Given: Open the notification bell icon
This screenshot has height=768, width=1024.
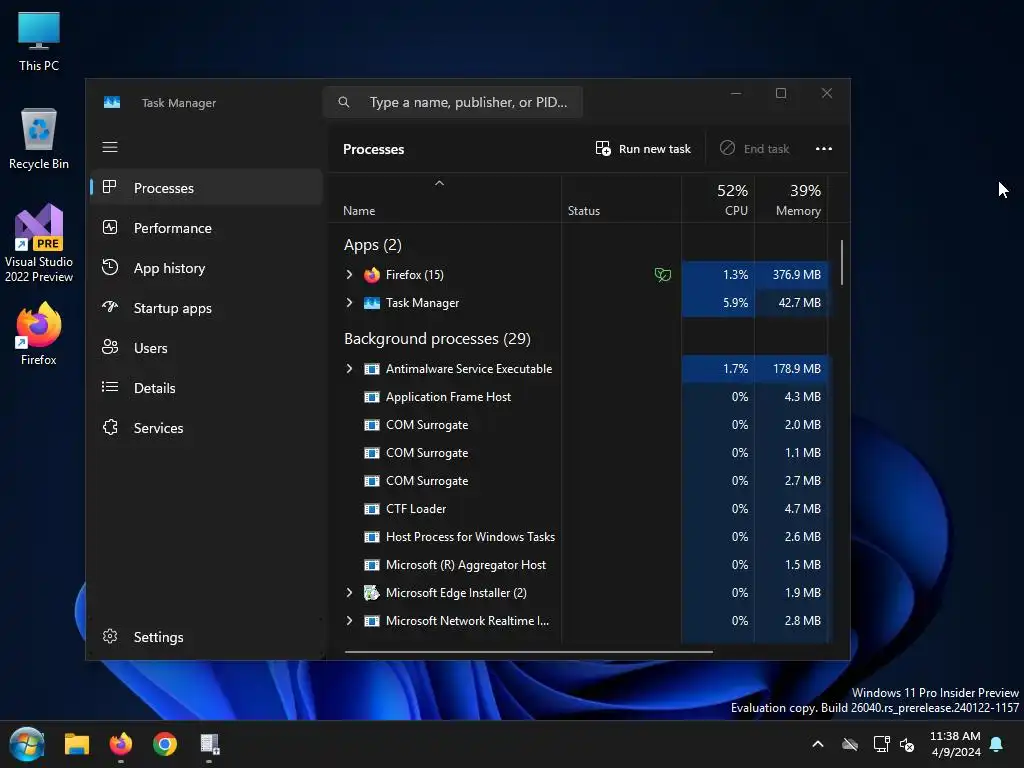Looking at the screenshot, I should click(996, 744).
